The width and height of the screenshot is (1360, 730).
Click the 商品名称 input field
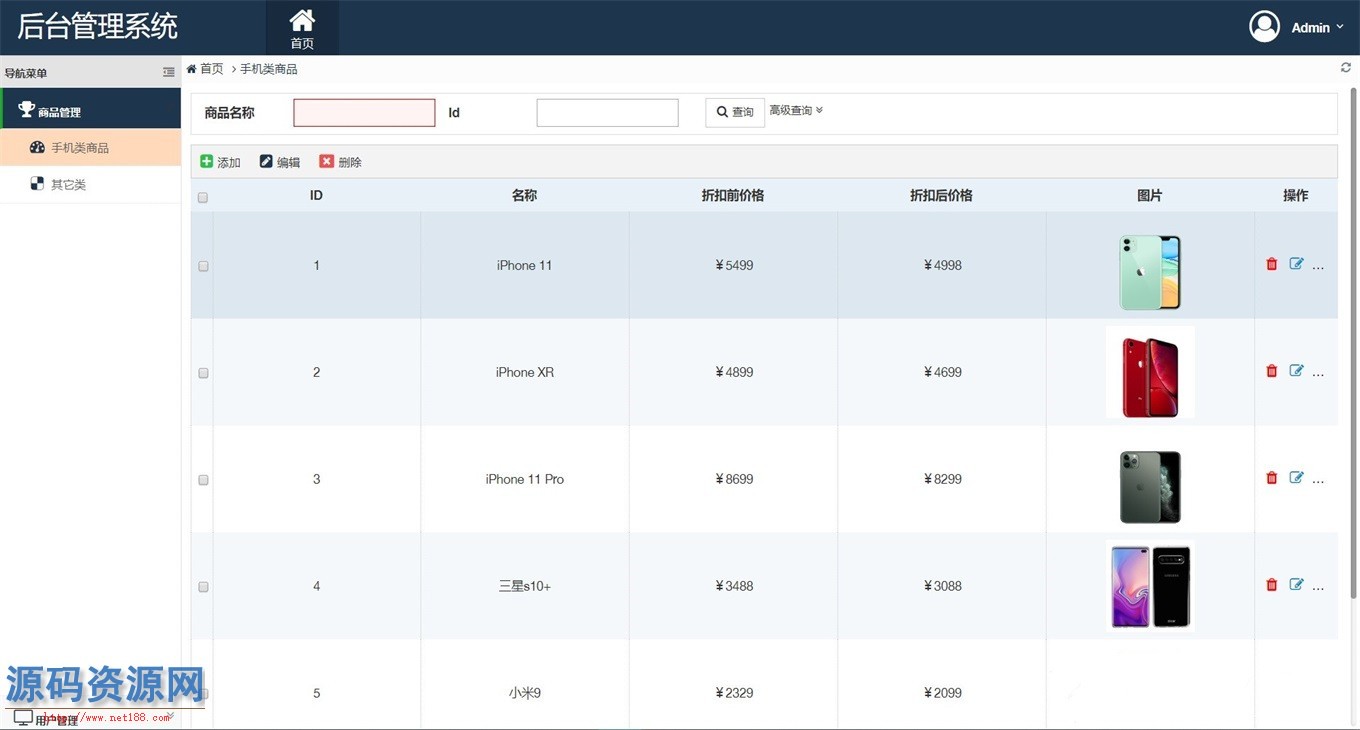[364, 113]
